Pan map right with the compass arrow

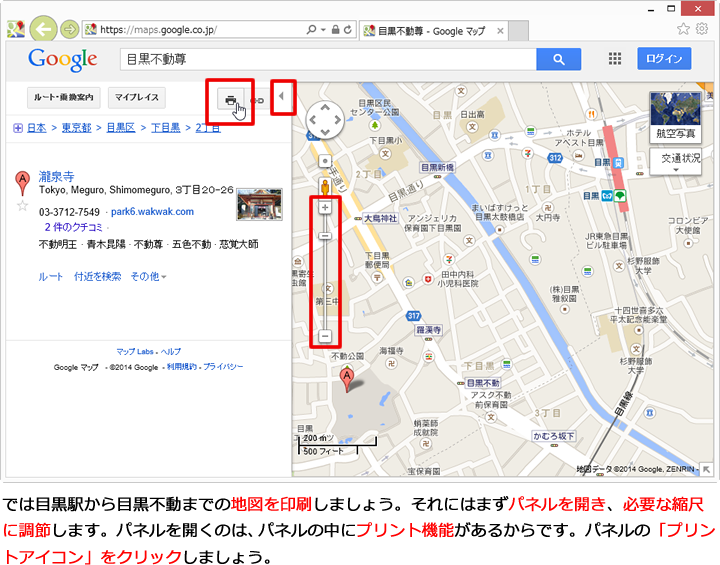pyautogui.click(x=338, y=120)
